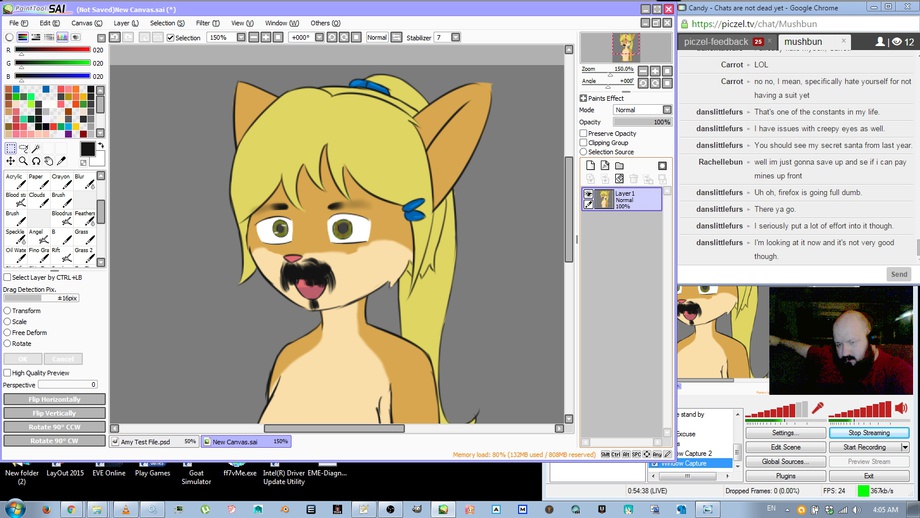This screenshot has width=920, height=518.
Task: Click the Stop Streaming button
Action: pos(868,433)
